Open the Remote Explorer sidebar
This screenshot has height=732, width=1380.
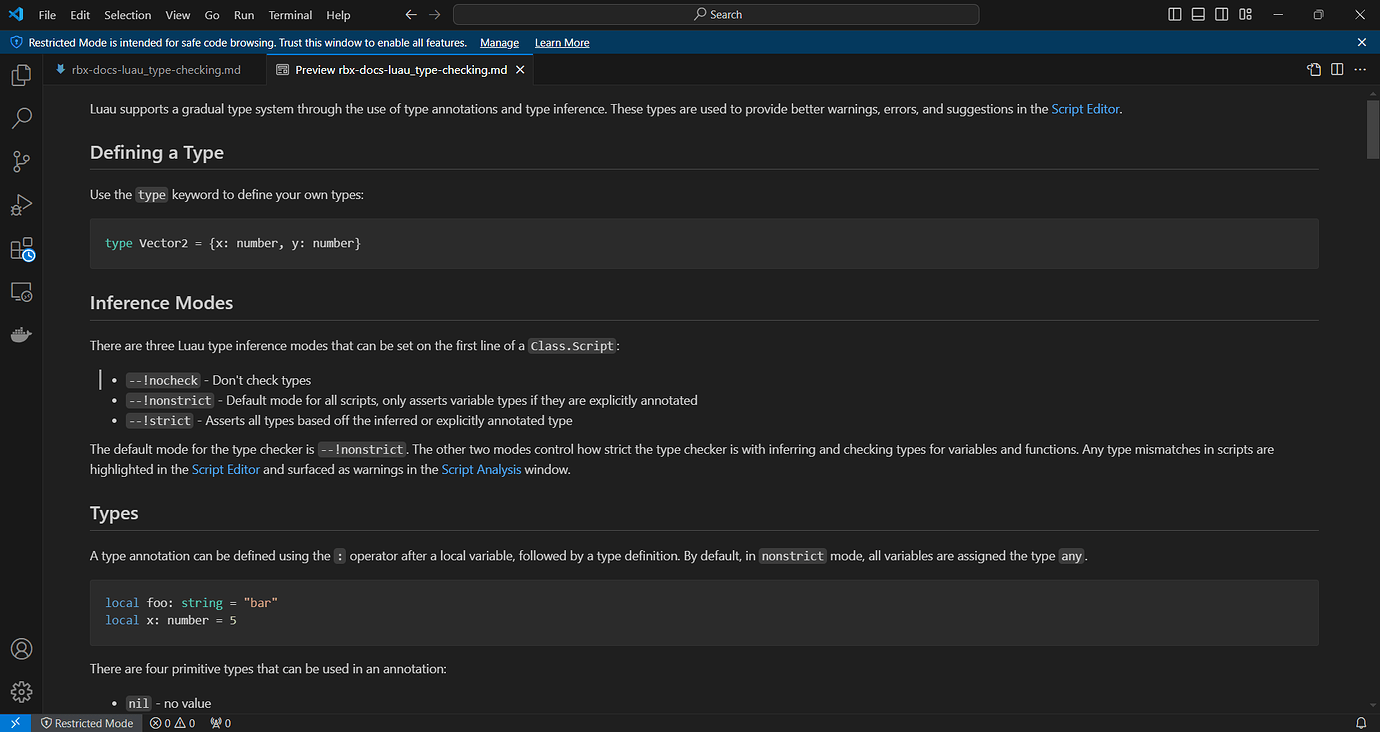pos(21,291)
